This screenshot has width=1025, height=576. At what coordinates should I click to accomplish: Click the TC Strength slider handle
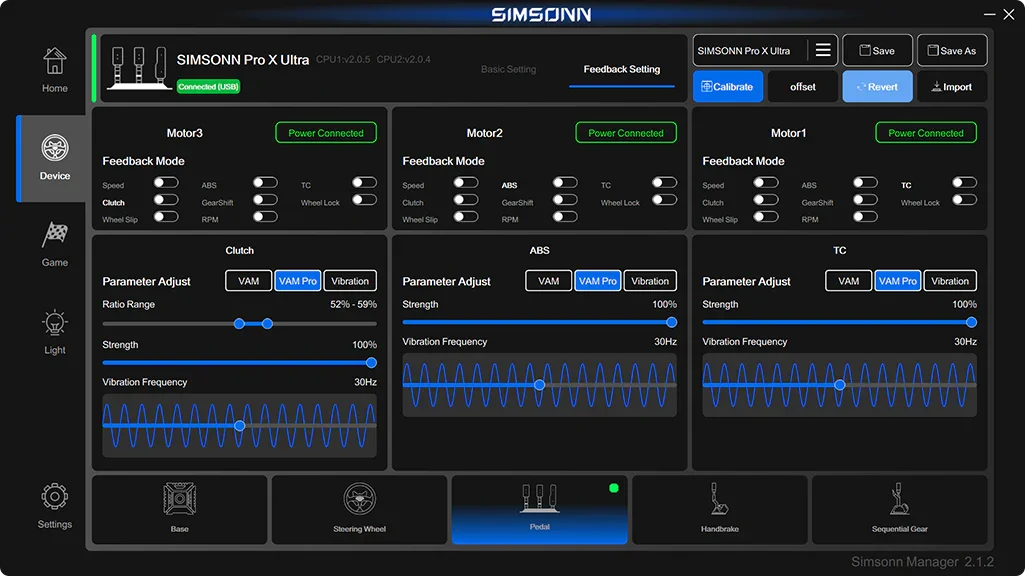tap(971, 322)
